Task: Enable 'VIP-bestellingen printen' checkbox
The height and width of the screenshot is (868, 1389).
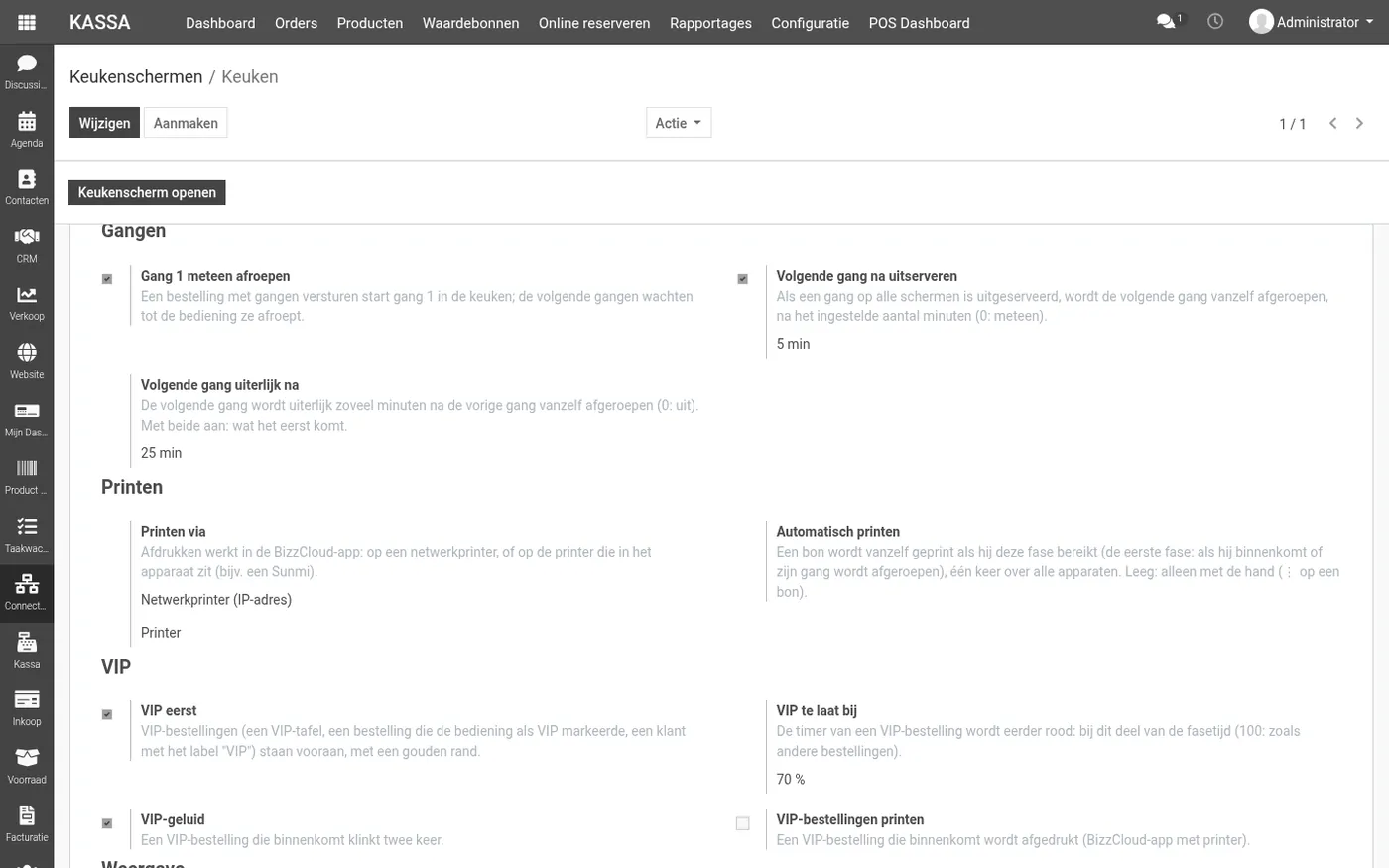Action: point(742,823)
